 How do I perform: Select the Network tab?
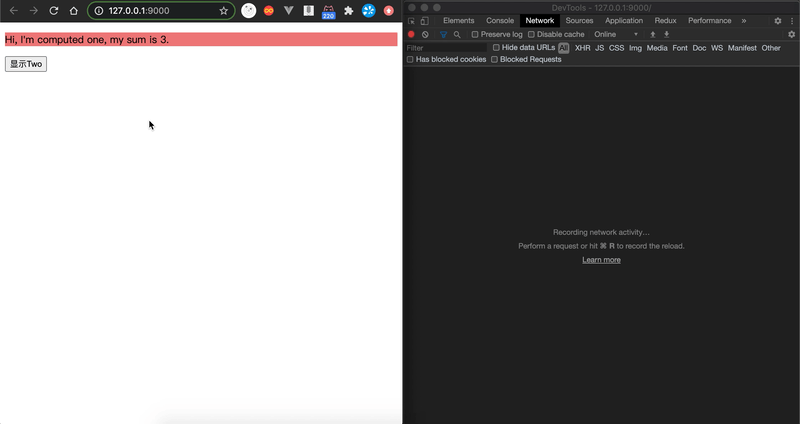click(540, 20)
